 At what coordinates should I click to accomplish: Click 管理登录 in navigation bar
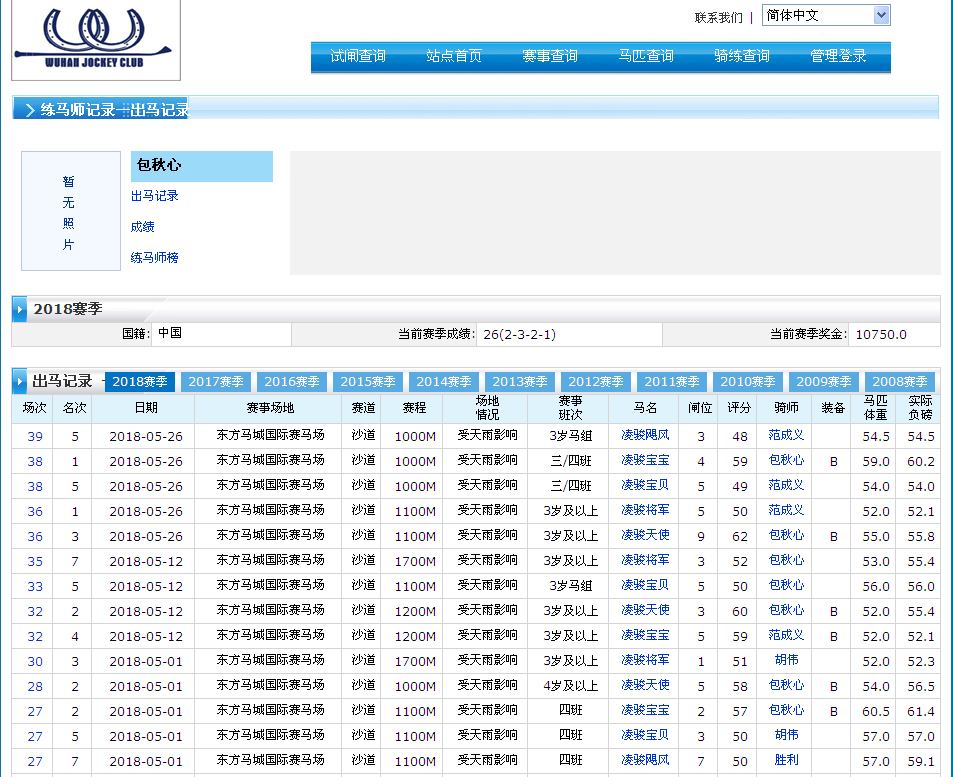coord(838,56)
